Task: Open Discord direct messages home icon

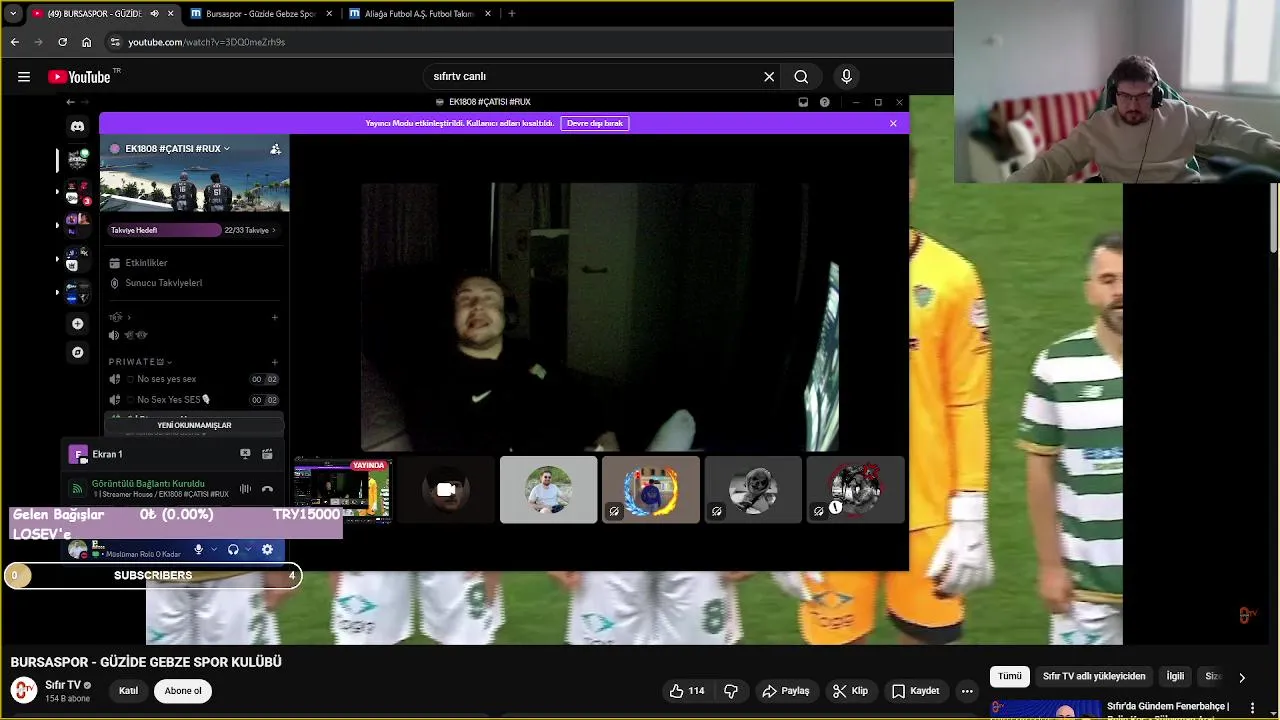Action: click(78, 127)
